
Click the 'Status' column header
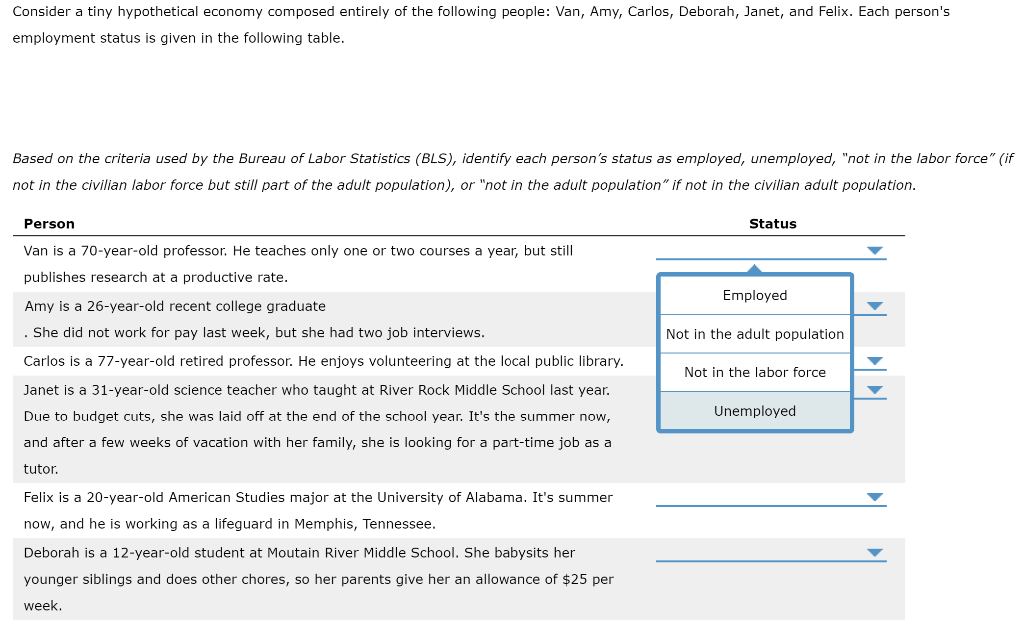pos(772,223)
